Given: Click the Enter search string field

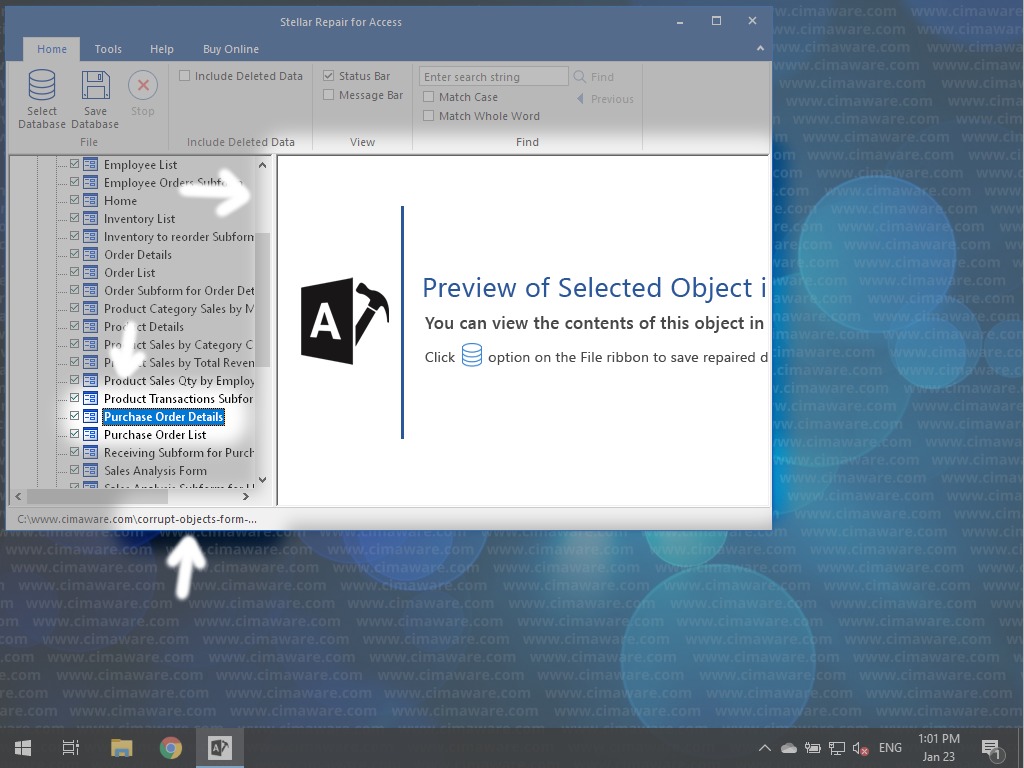Looking at the screenshot, I should pos(493,77).
